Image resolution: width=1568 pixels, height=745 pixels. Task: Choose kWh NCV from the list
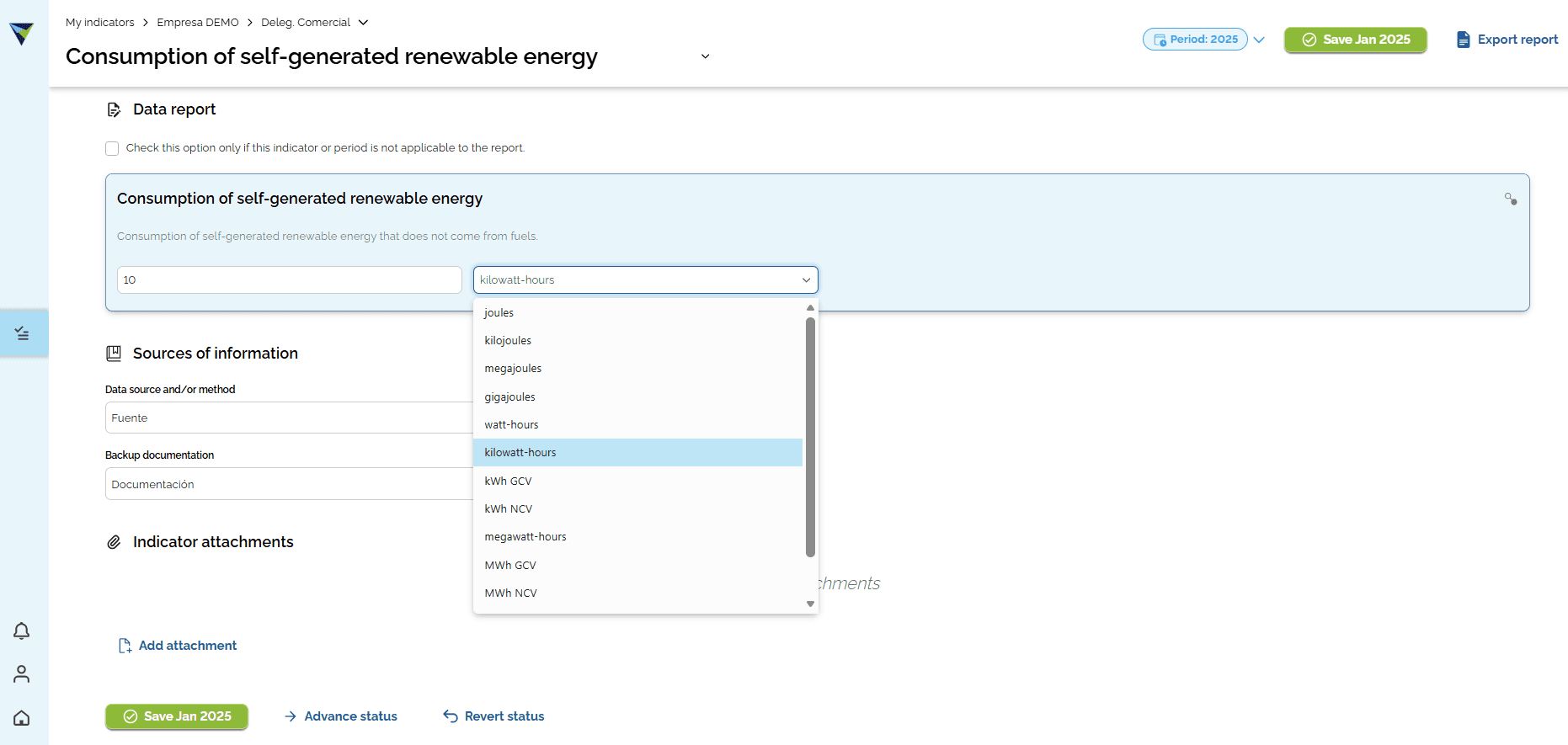(x=637, y=508)
